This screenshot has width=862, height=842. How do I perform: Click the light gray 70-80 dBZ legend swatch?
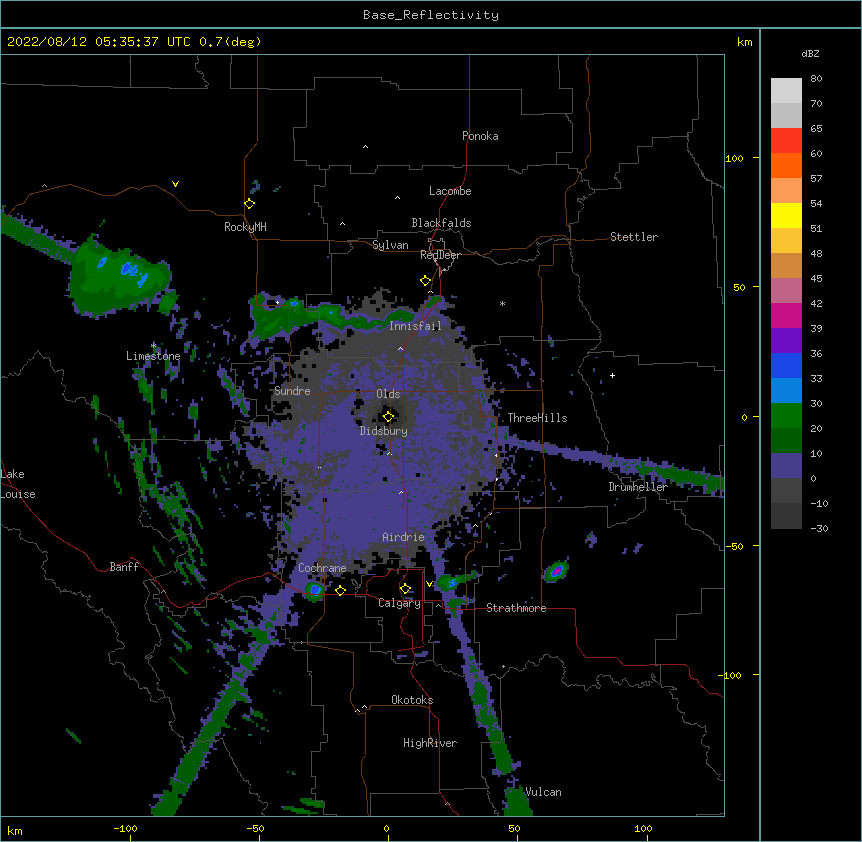click(x=786, y=91)
